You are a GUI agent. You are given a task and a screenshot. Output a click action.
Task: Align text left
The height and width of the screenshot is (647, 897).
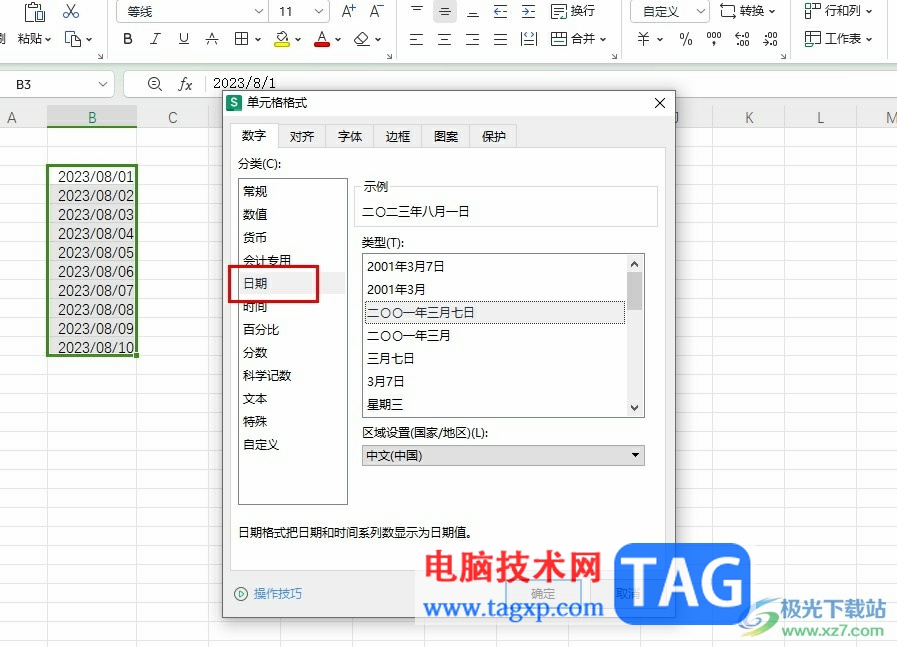(x=416, y=39)
